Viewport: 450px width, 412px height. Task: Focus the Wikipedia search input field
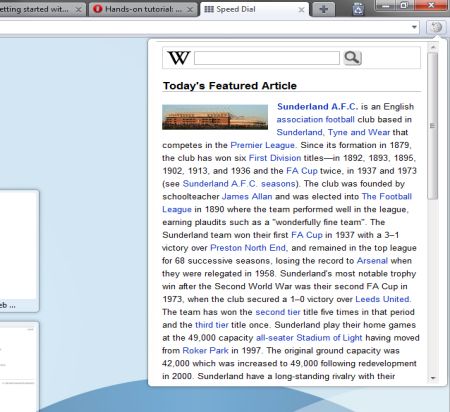click(x=267, y=58)
